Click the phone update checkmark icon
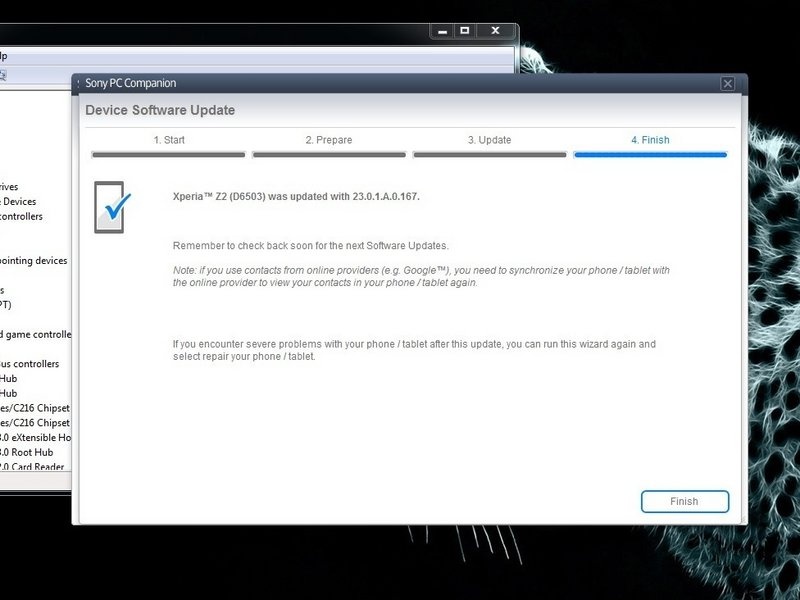 click(x=112, y=207)
